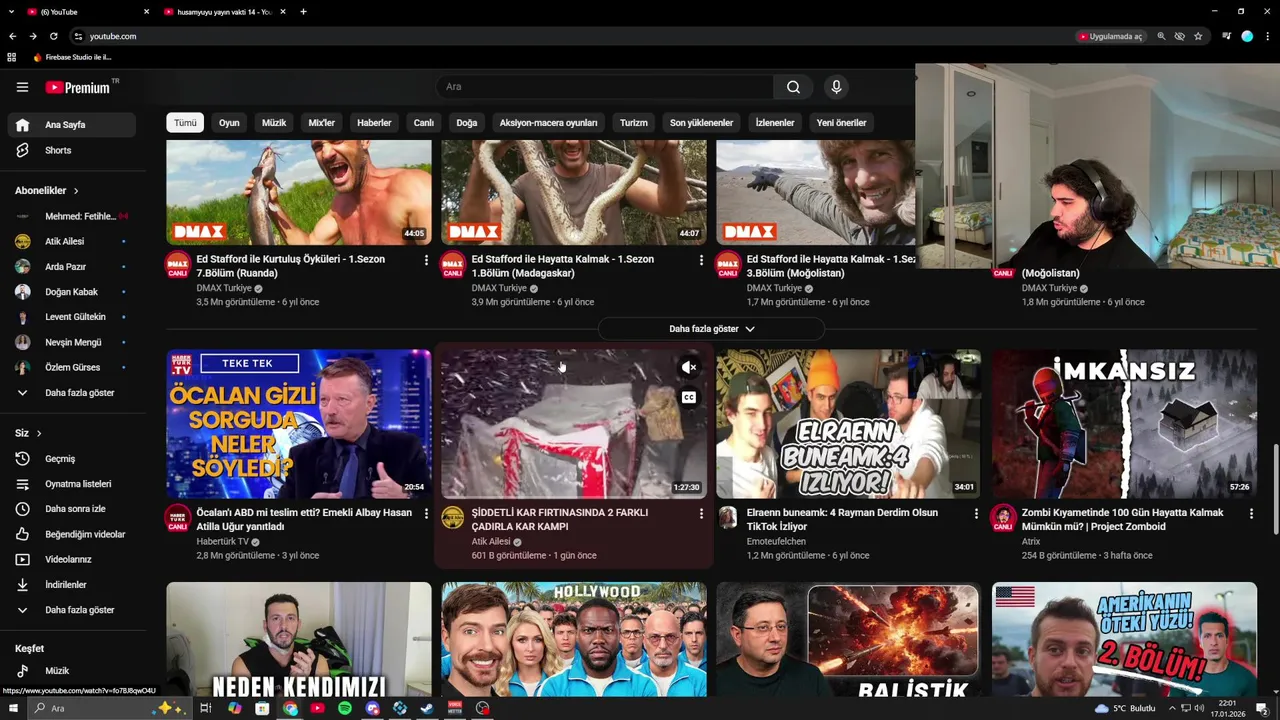Start voice search with the microphone icon

(x=836, y=87)
